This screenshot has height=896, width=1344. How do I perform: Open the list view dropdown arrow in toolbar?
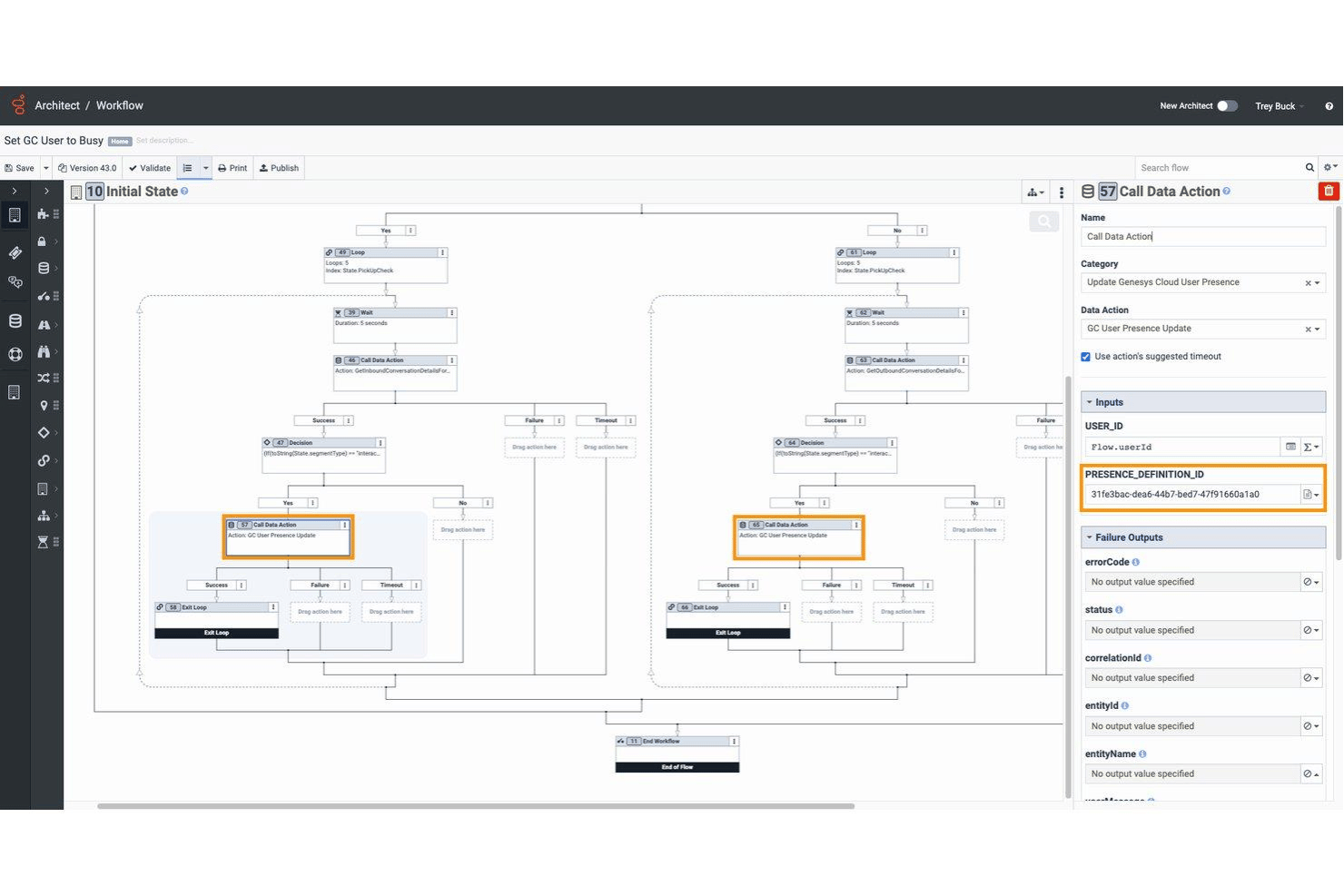[206, 168]
